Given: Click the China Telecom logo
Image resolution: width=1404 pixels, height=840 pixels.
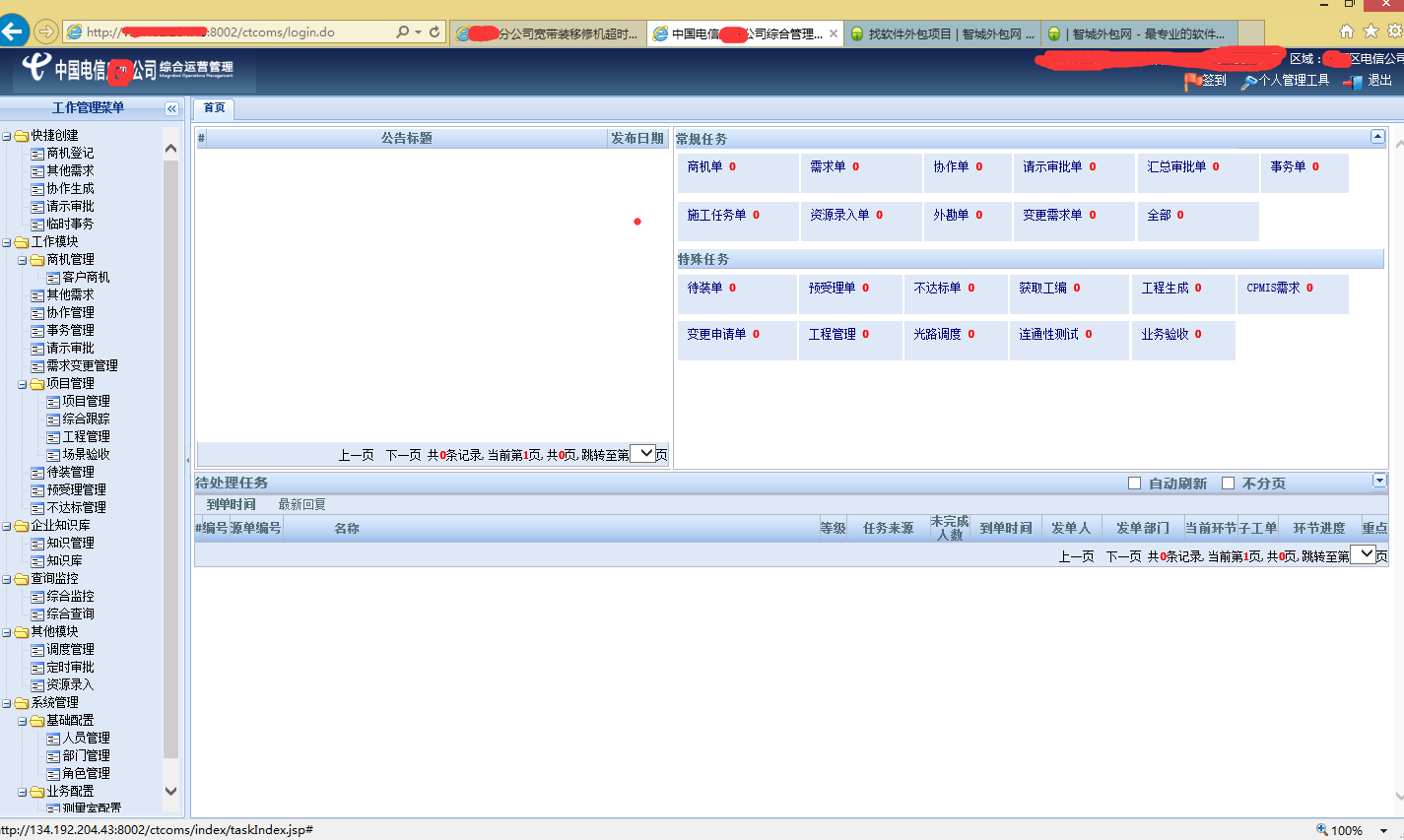Looking at the screenshot, I should [37, 67].
